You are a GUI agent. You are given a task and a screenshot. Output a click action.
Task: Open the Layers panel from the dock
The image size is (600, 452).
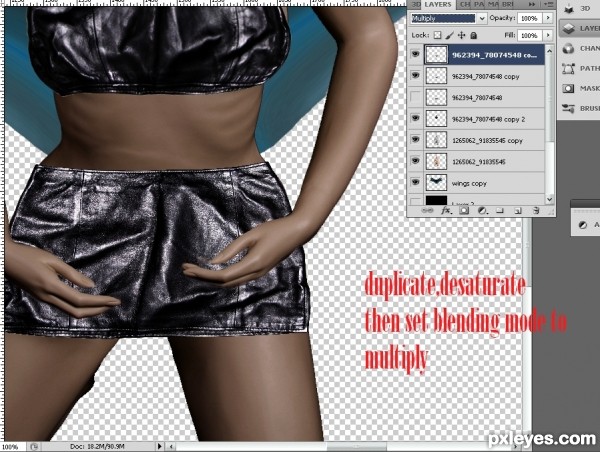coord(579,28)
